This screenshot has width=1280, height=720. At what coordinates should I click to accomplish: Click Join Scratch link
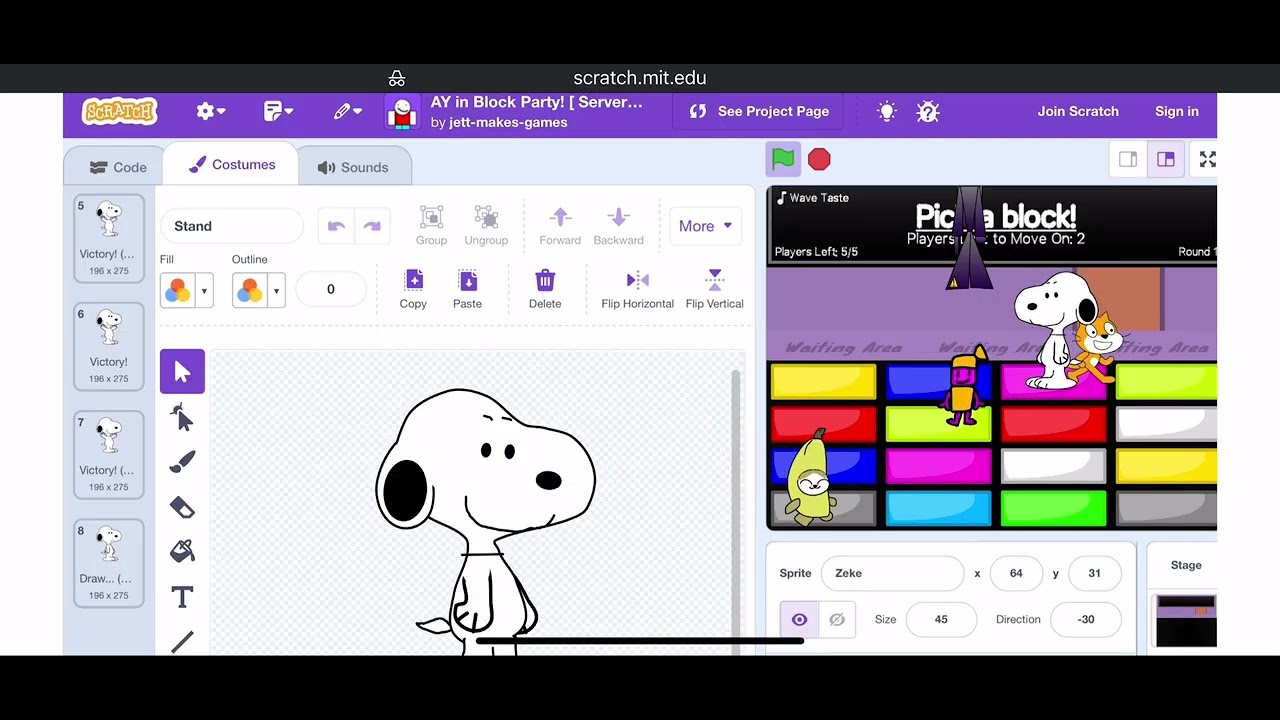(1078, 111)
